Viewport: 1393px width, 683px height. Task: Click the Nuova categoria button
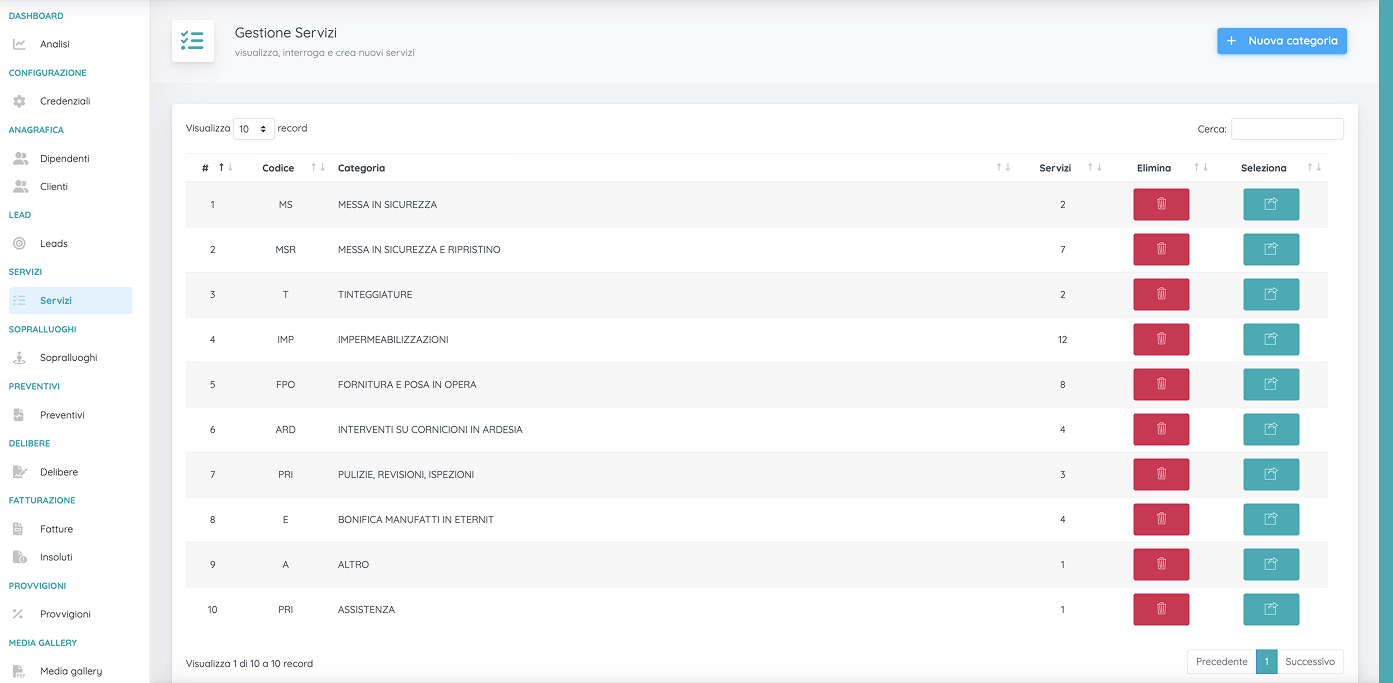pyautogui.click(x=1281, y=41)
